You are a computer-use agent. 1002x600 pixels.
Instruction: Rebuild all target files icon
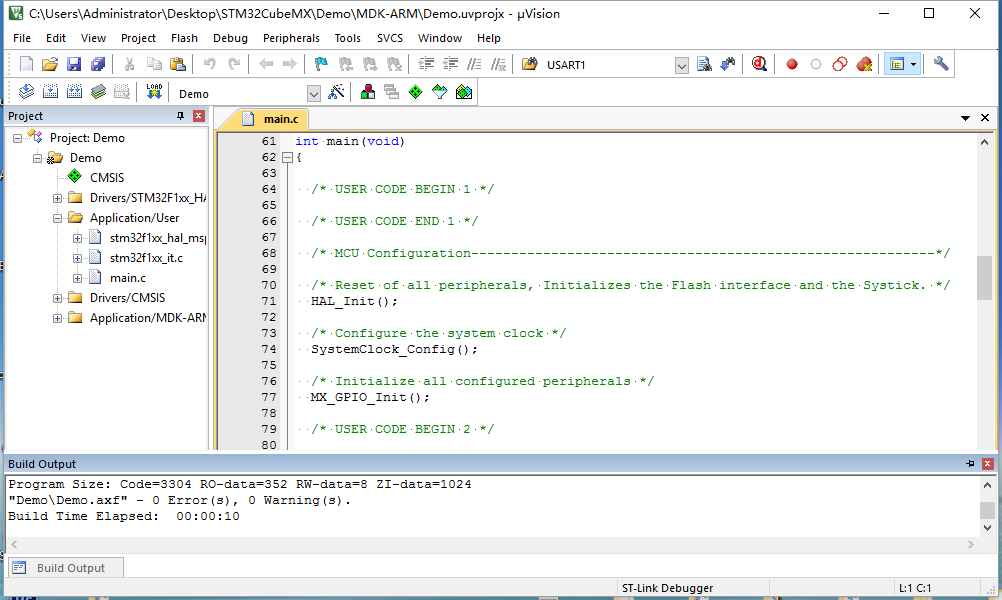click(74, 92)
